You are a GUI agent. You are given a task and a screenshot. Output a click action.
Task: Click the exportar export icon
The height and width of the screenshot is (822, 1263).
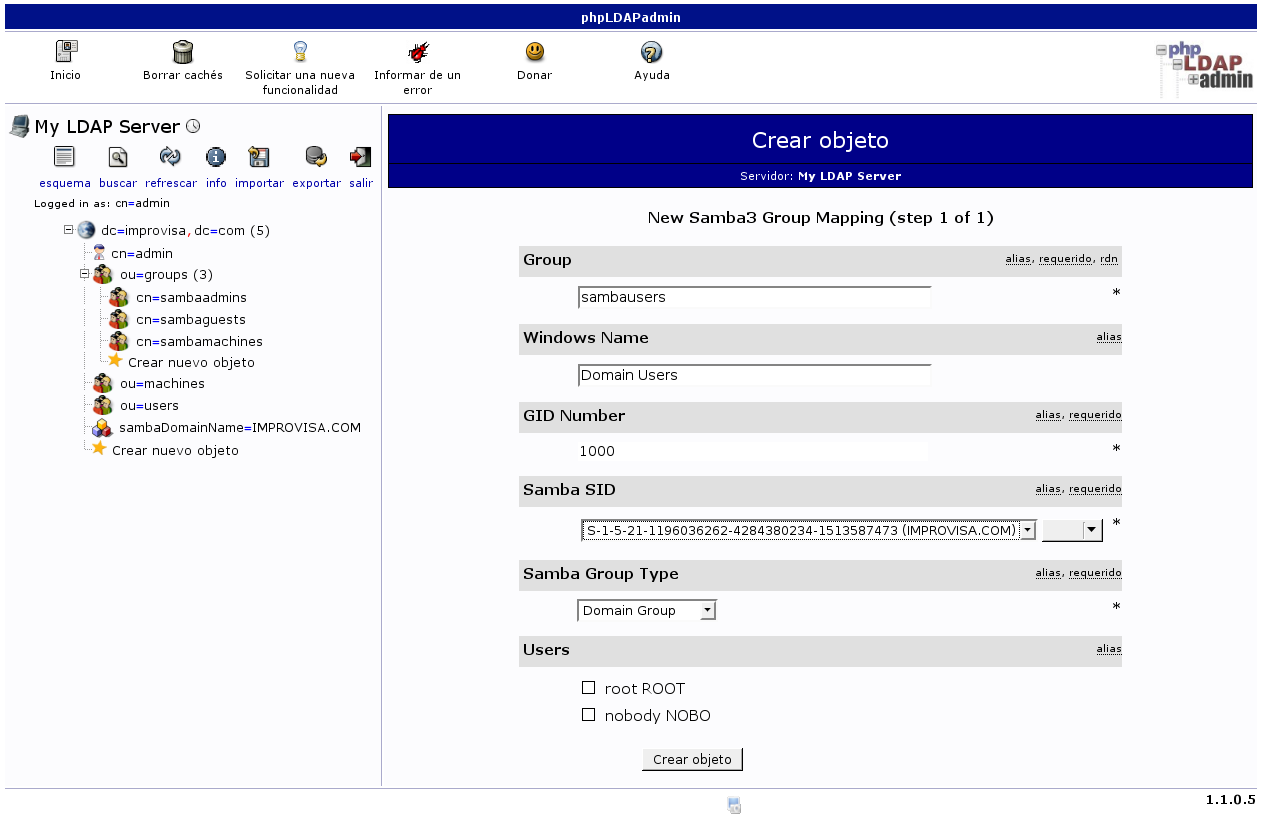coord(316,156)
